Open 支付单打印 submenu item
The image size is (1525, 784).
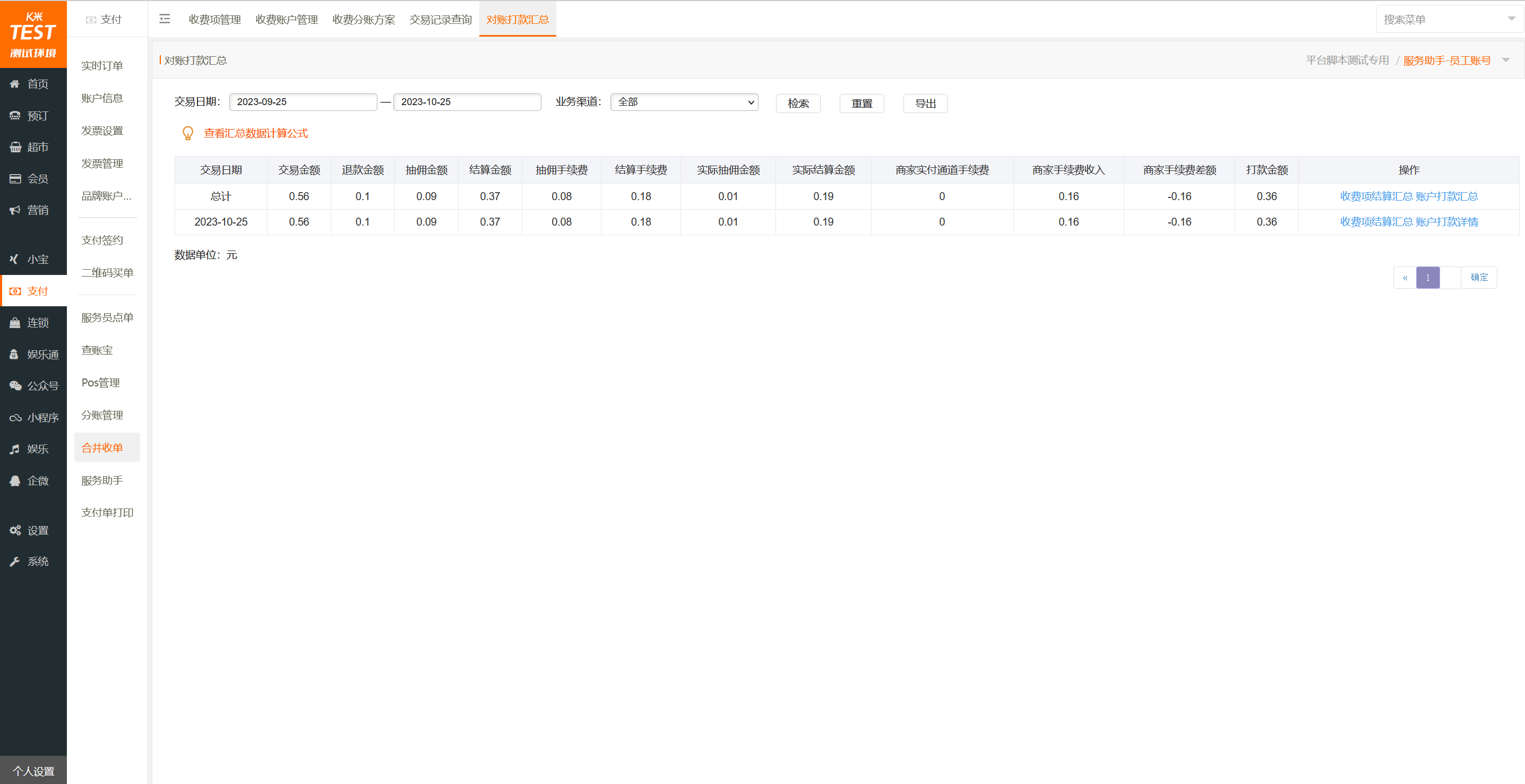tap(107, 513)
